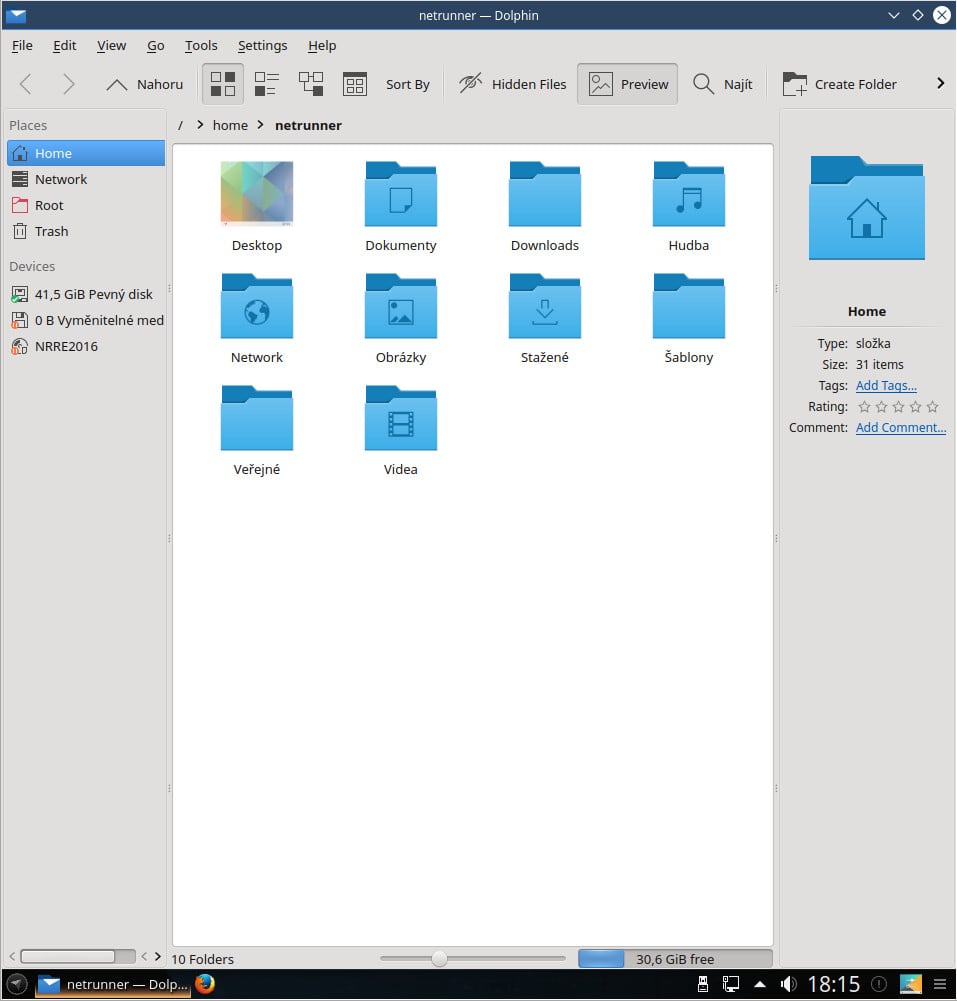Click the root slash in breadcrumb

pos(181,126)
